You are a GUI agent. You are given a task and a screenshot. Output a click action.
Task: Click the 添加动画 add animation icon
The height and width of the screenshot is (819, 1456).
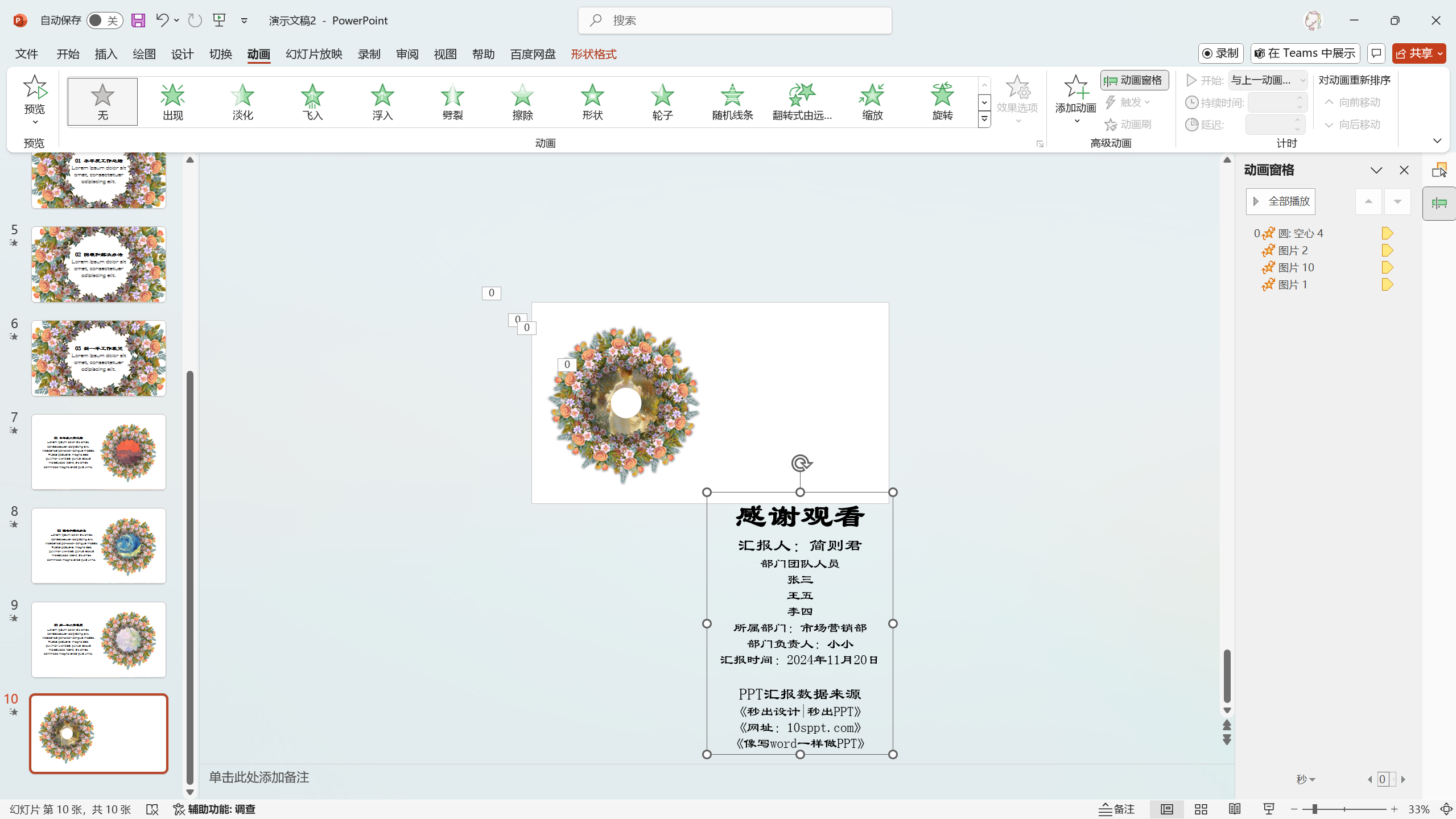coord(1076,87)
